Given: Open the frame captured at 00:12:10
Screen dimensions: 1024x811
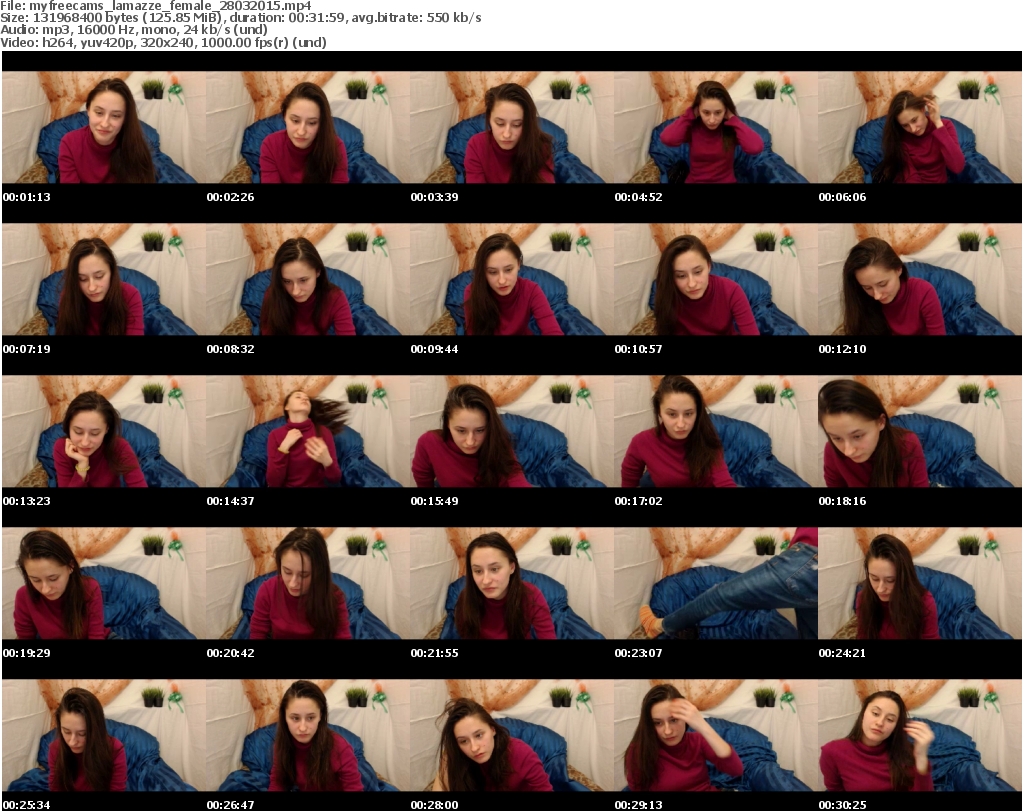Looking at the screenshot, I should (x=920, y=279).
